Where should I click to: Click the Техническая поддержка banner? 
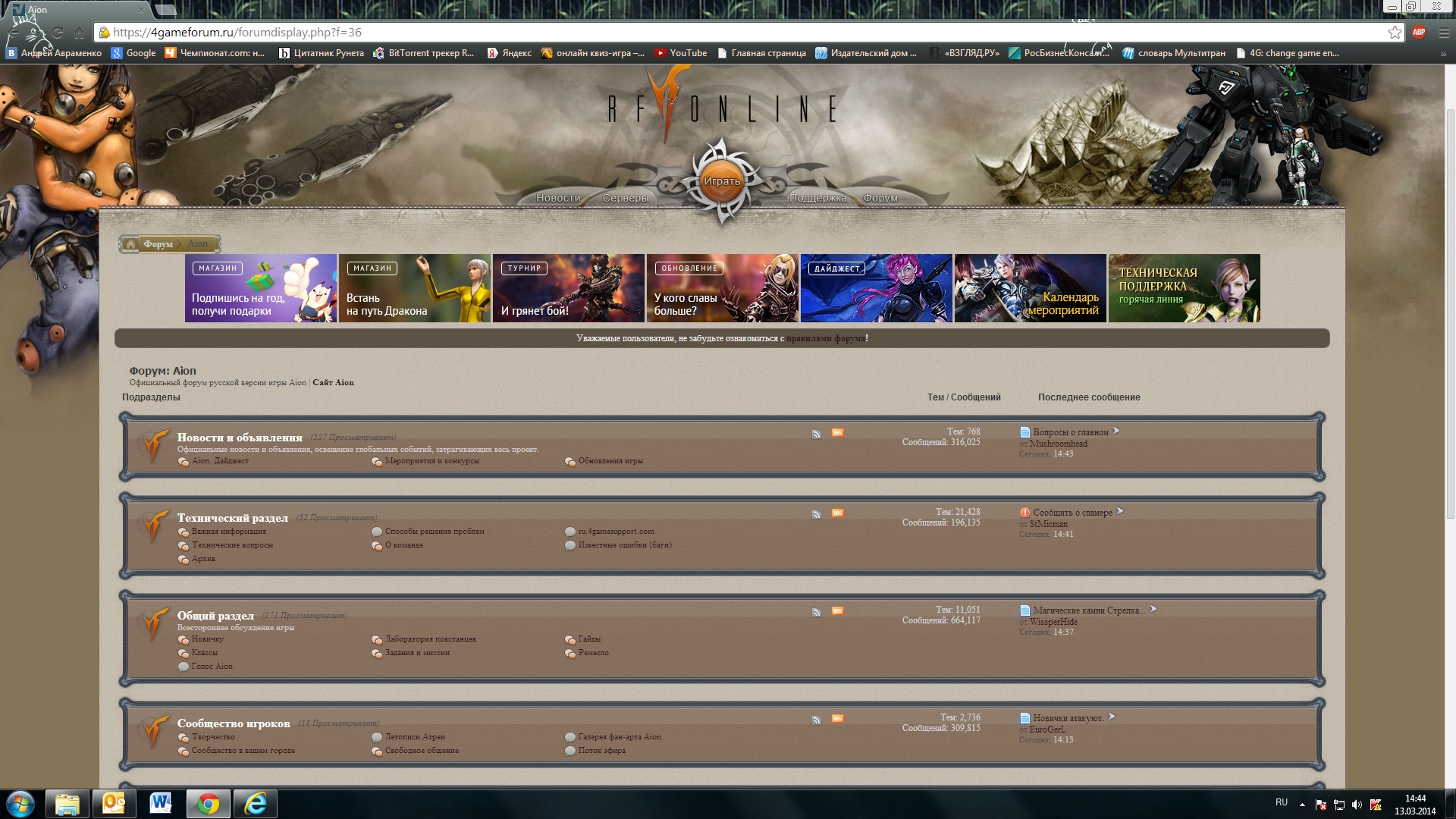pyautogui.click(x=1184, y=288)
